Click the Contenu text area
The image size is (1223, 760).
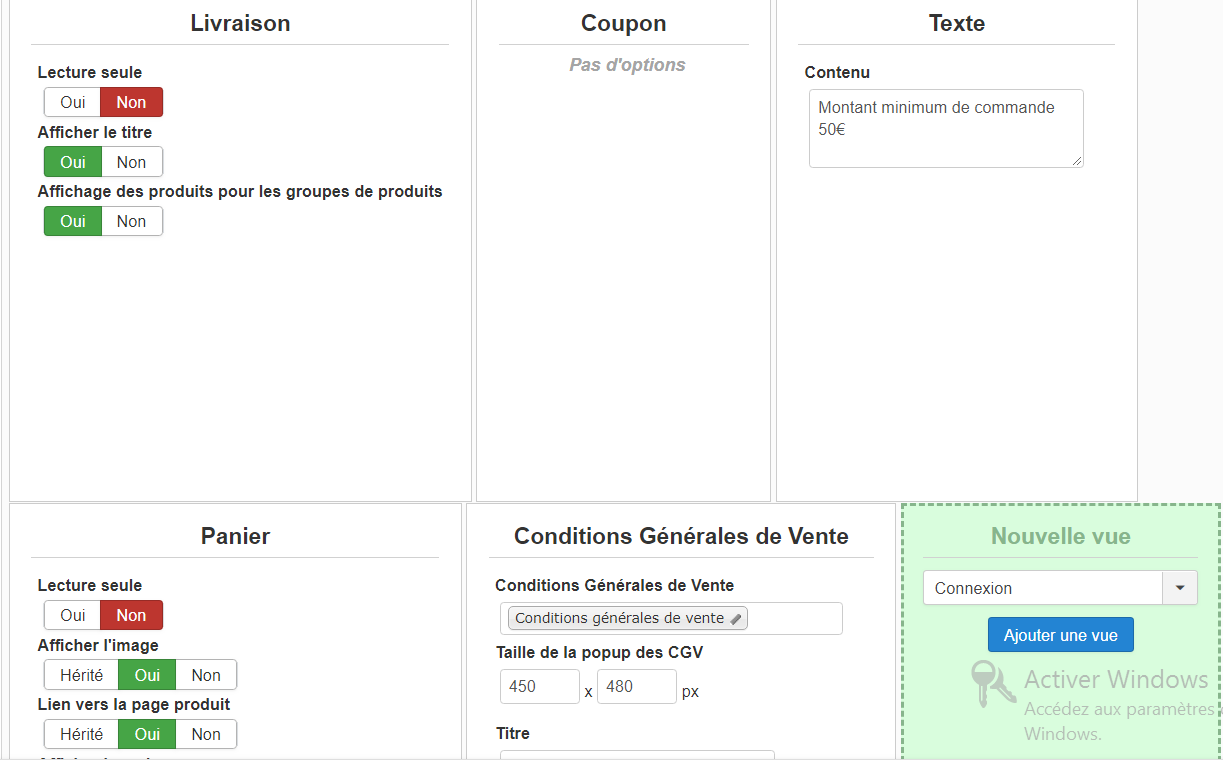pos(945,129)
